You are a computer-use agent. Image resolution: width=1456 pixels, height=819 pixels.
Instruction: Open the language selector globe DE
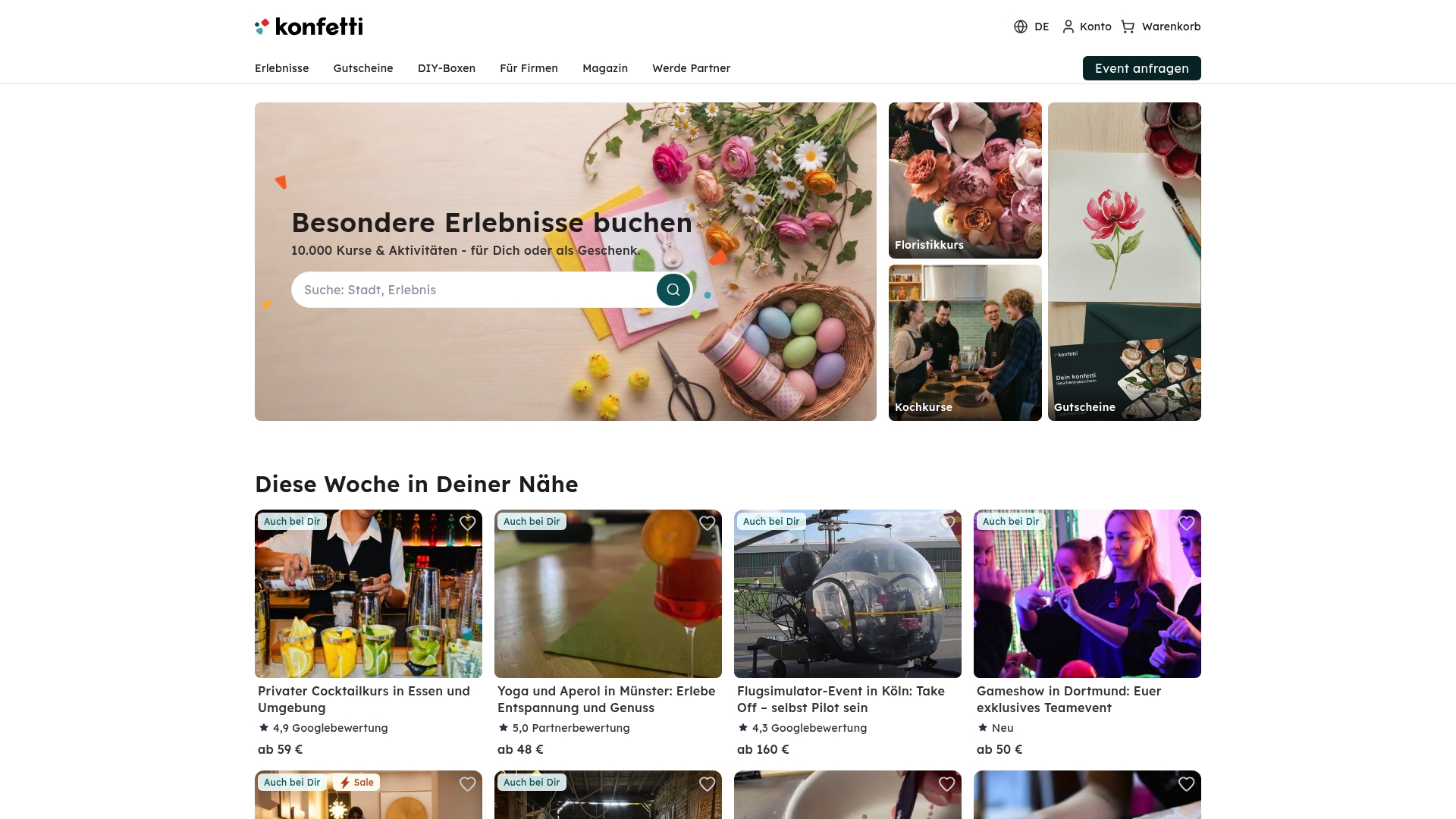pyautogui.click(x=1031, y=27)
